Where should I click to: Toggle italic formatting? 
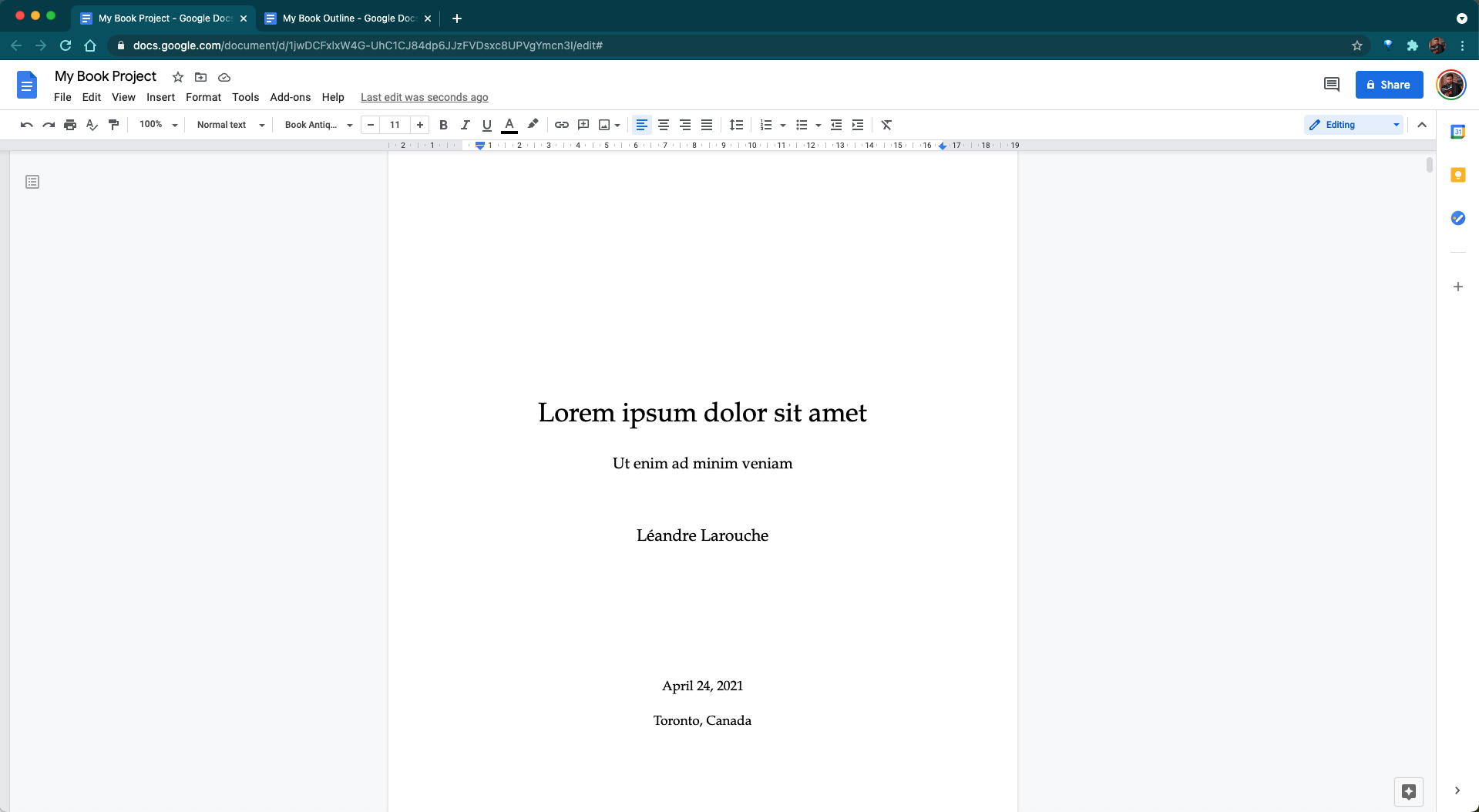(465, 125)
